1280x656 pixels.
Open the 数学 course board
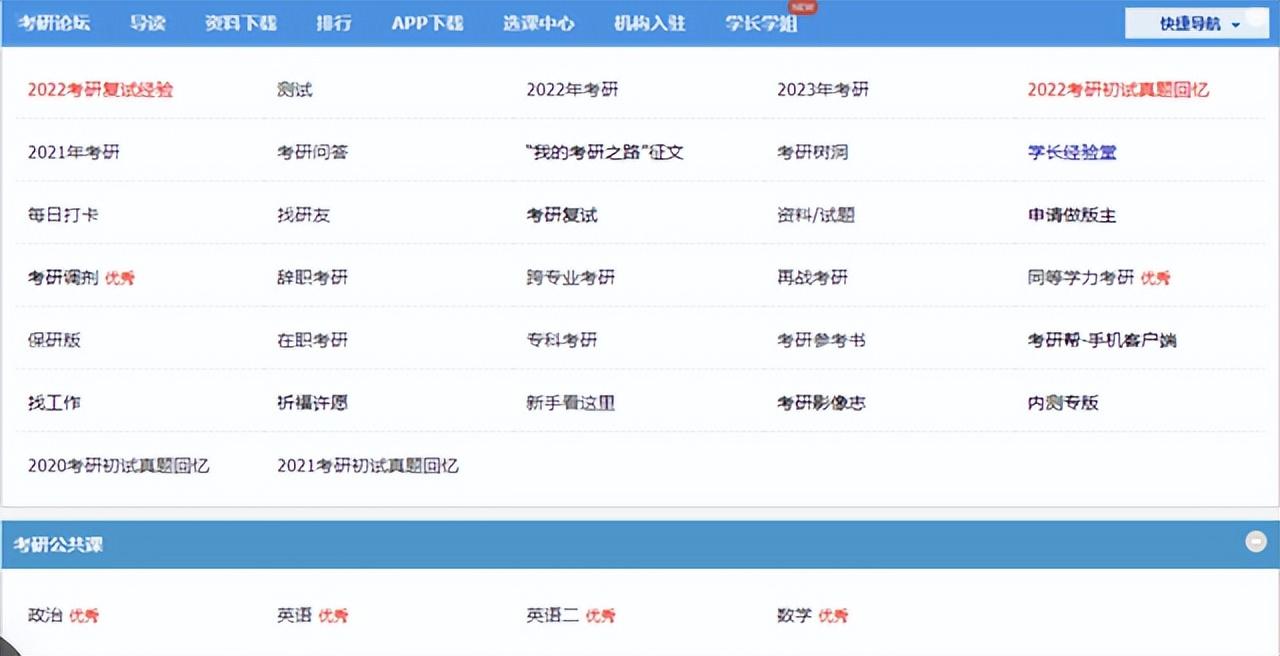[794, 615]
